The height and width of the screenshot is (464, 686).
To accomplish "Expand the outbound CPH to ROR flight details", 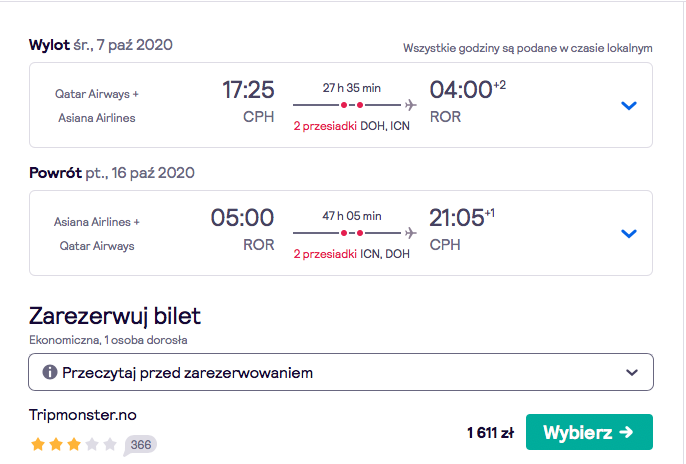I will pyautogui.click(x=629, y=105).
